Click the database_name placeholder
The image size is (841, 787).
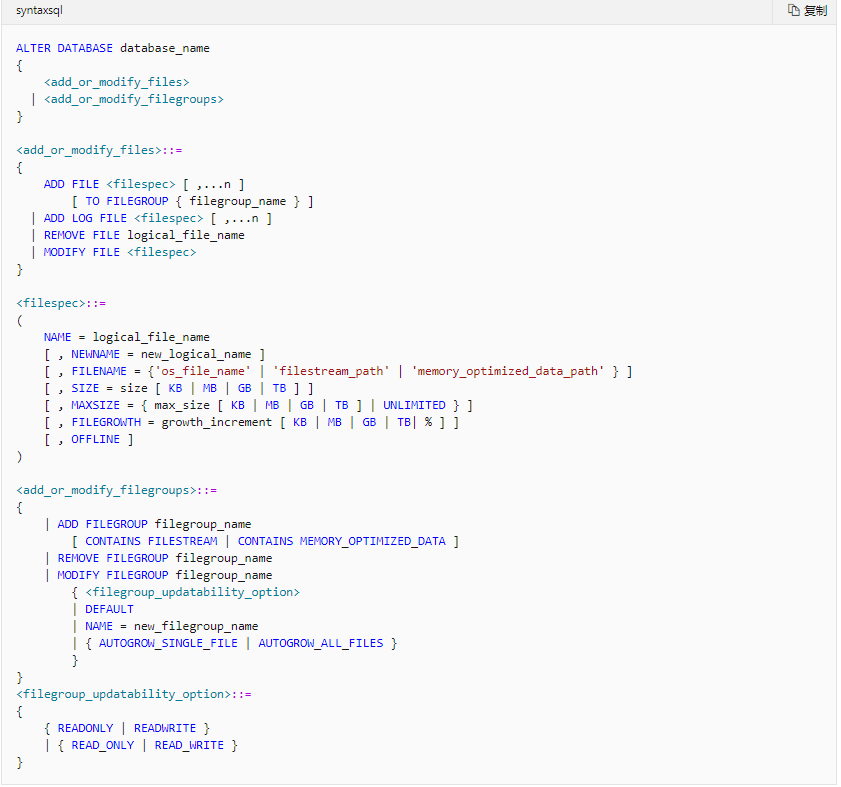pos(165,48)
